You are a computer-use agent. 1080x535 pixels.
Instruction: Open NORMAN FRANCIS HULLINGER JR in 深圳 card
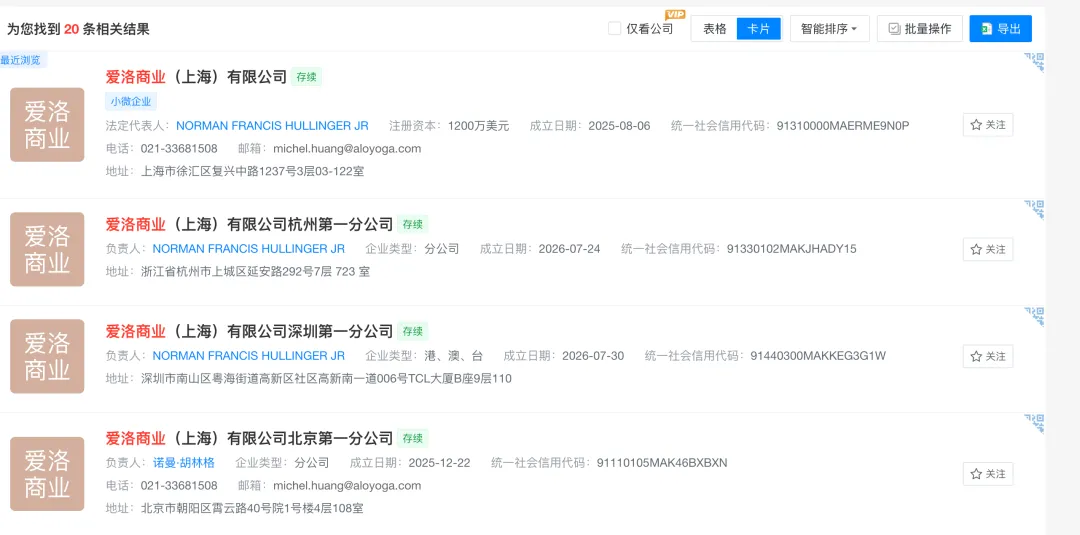click(249, 356)
